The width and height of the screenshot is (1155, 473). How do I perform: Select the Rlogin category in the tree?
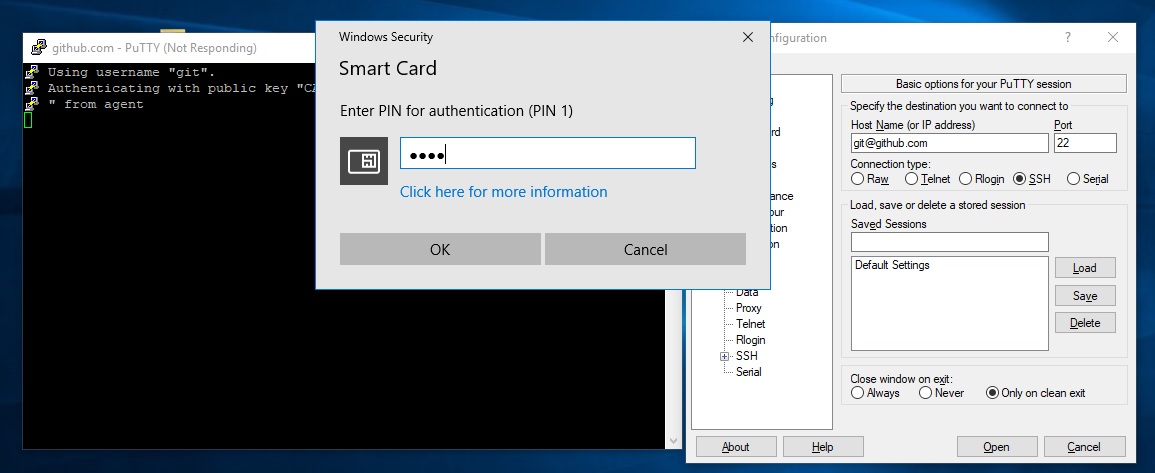[x=751, y=340]
